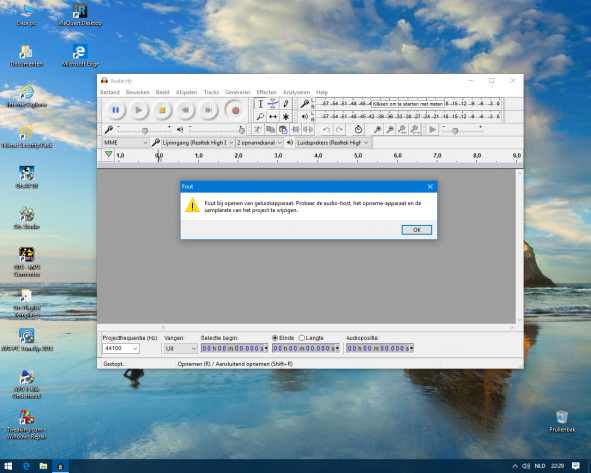Open the MME audio host dropdown
The height and width of the screenshot is (473, 591).
(x=126, y=142)
